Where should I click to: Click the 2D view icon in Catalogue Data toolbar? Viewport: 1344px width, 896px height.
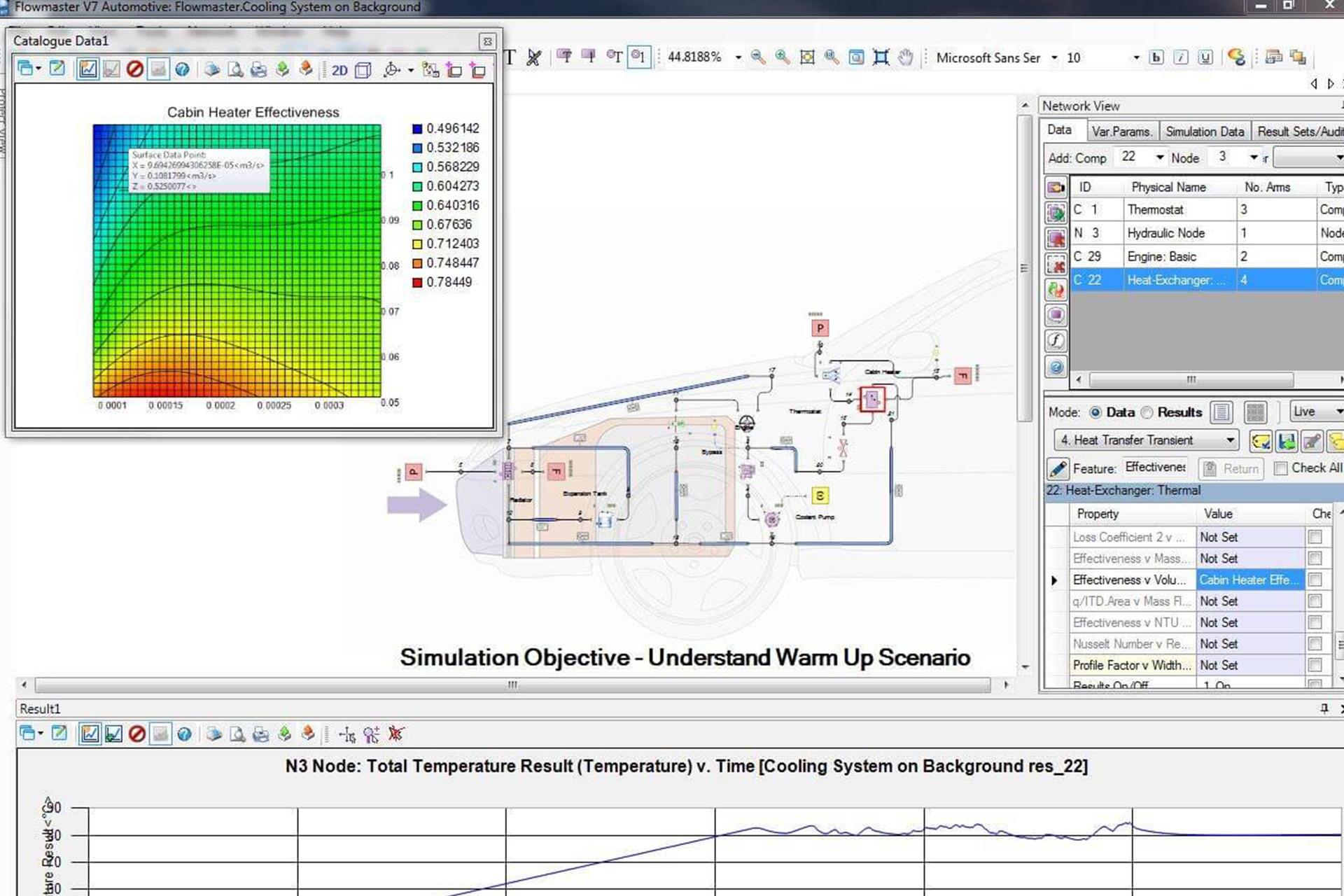click(x=339, y=70)
